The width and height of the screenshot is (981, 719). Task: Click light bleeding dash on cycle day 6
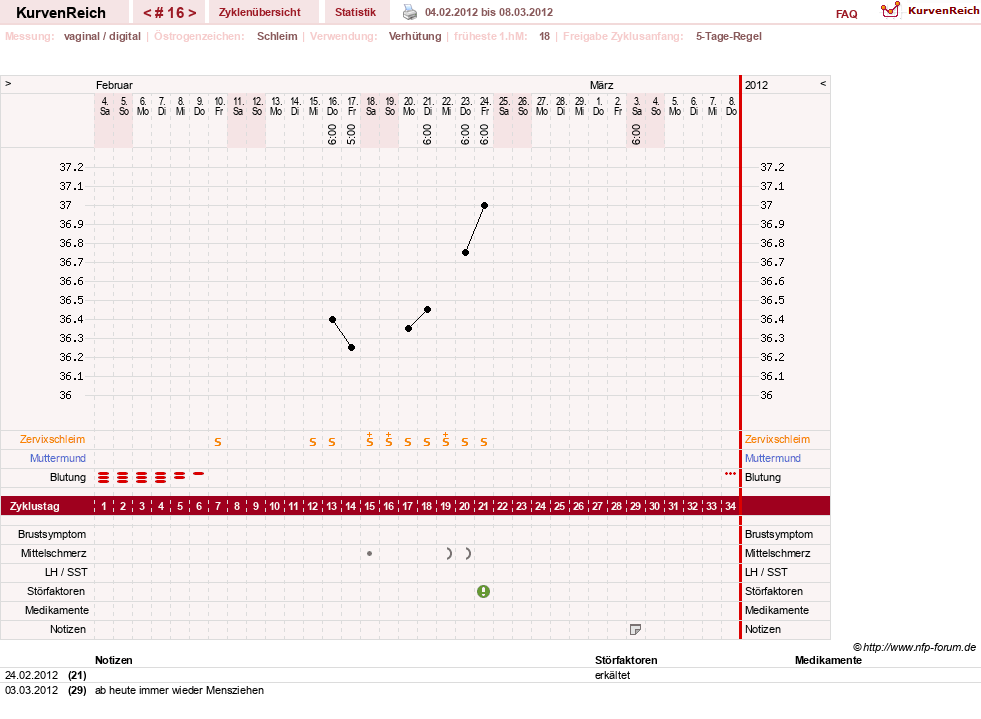(198, 474)
